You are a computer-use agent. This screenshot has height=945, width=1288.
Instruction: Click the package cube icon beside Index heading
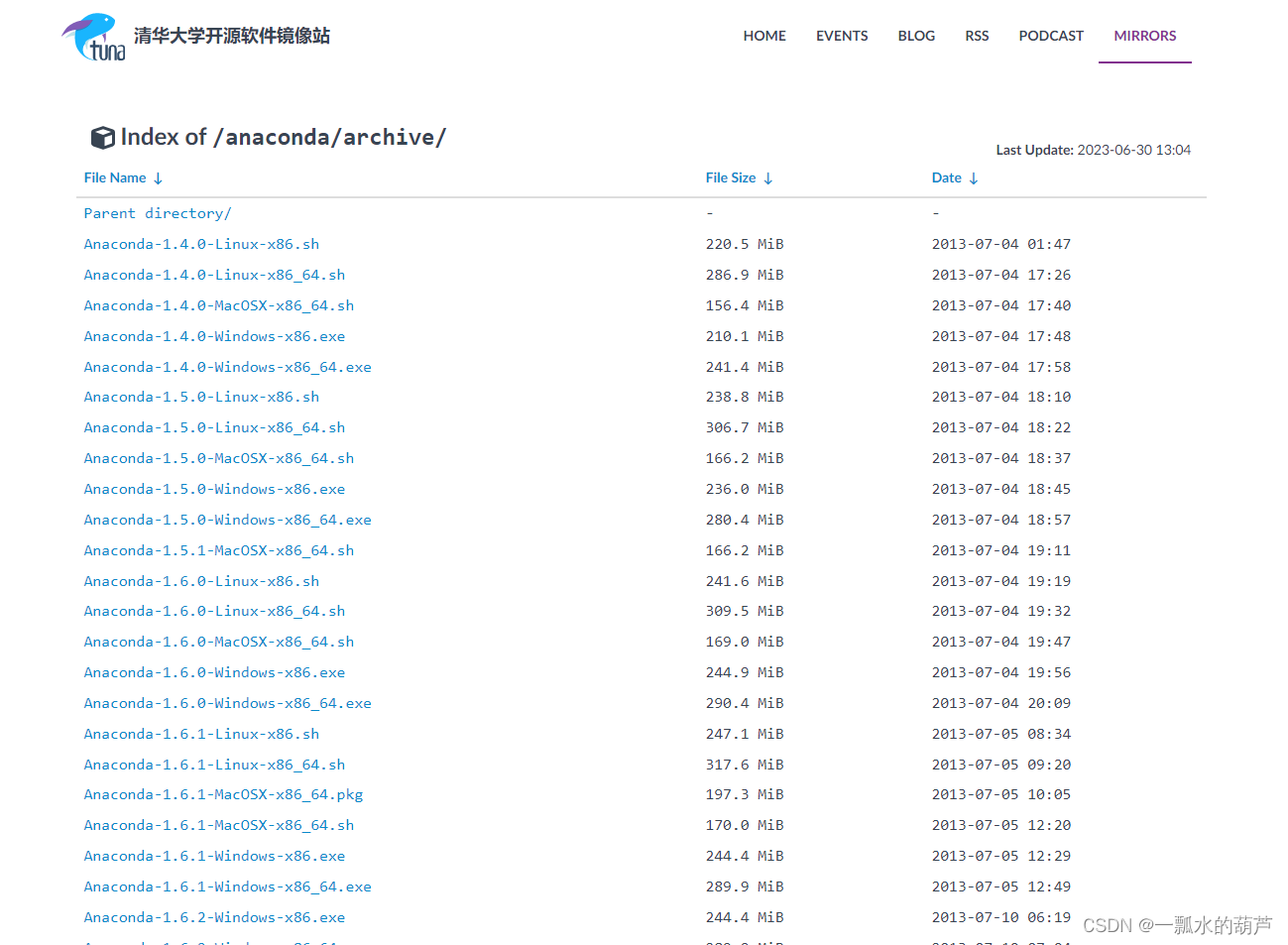click(103, 137)
